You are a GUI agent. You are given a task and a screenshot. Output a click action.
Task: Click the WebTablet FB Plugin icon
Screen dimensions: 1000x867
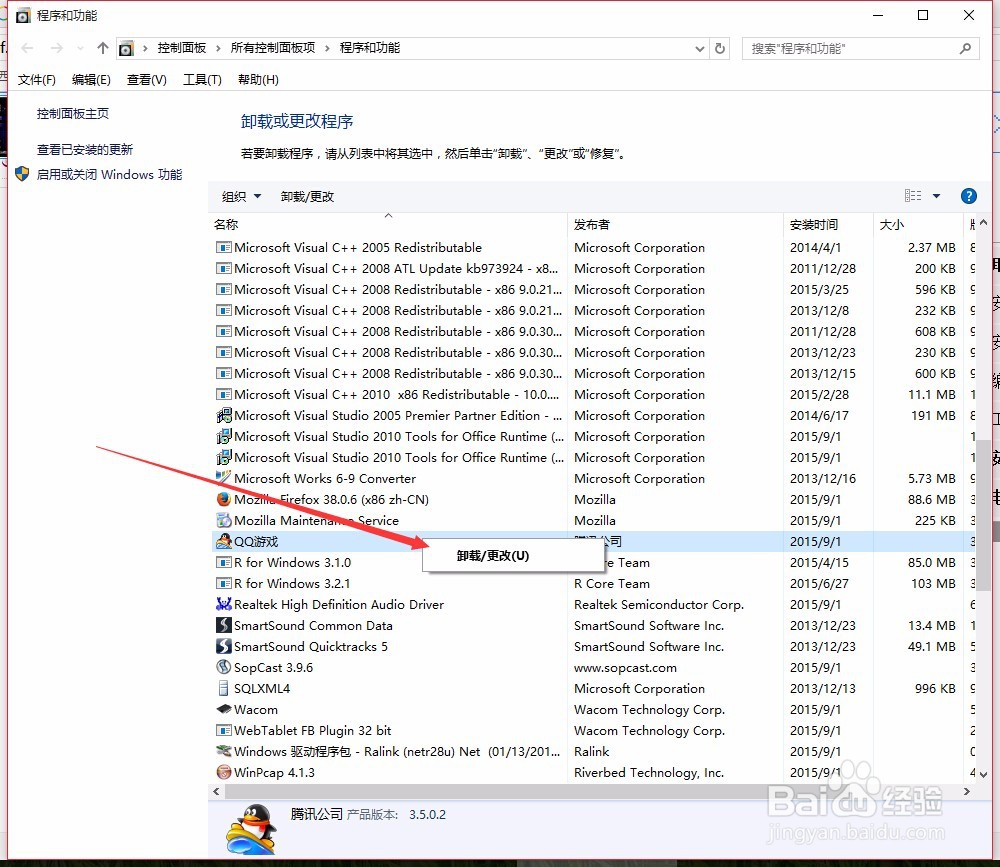(x=223, y=730)
